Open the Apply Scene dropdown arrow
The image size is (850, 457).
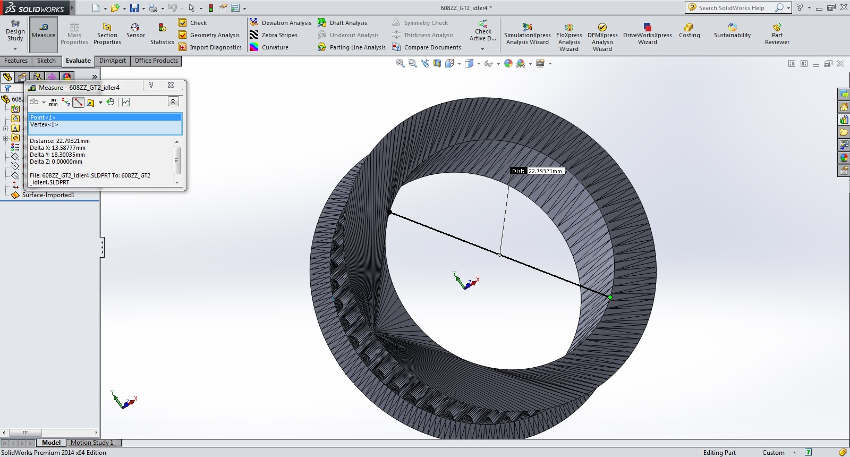pos(530,64)
